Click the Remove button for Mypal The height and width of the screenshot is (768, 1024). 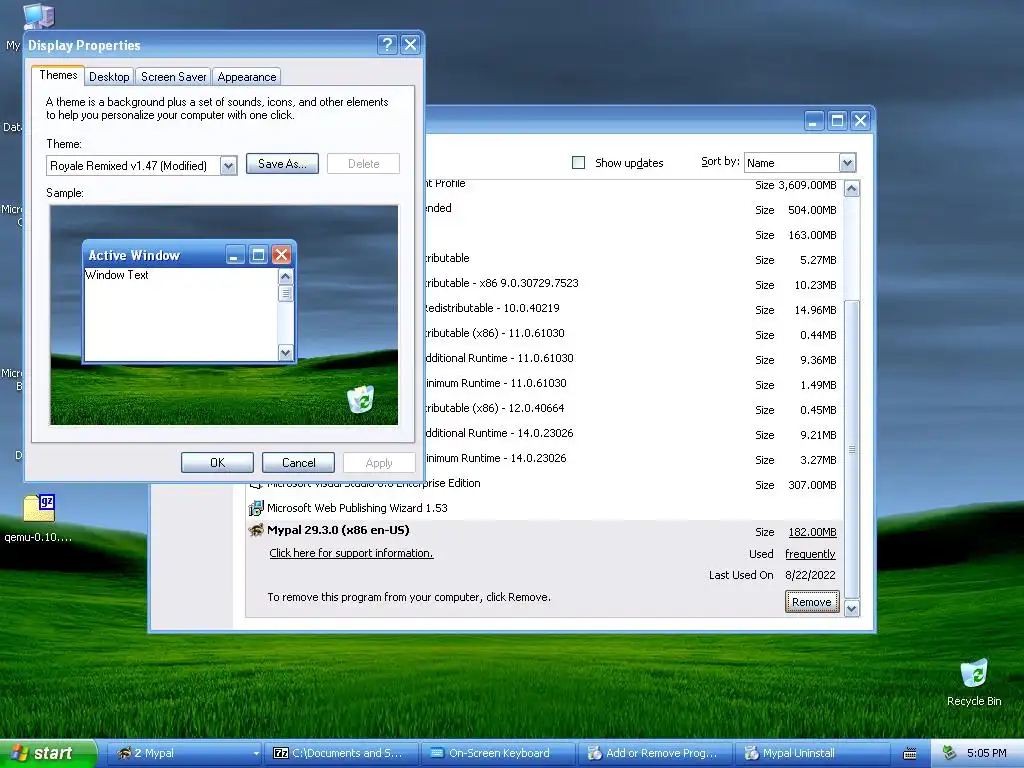pyautogui.click(x=812, y=601)
